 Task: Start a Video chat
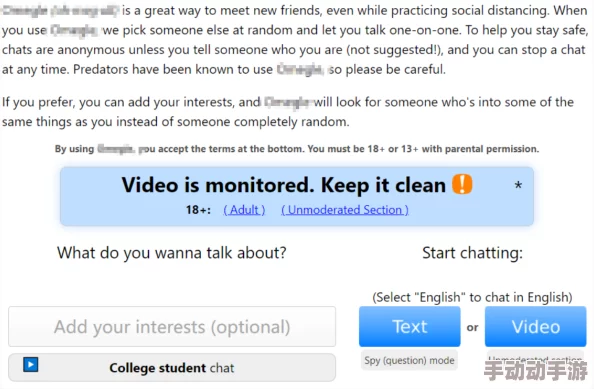click(535, 327)
